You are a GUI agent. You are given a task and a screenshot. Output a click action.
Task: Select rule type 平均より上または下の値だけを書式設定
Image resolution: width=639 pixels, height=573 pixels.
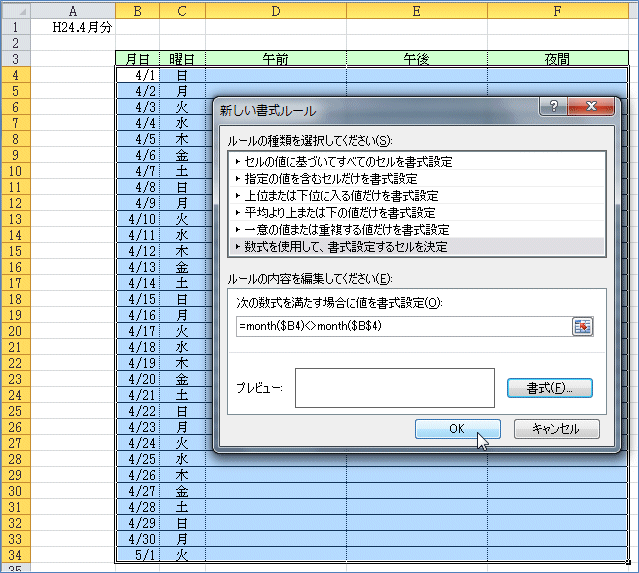click(x=417, y=212)
